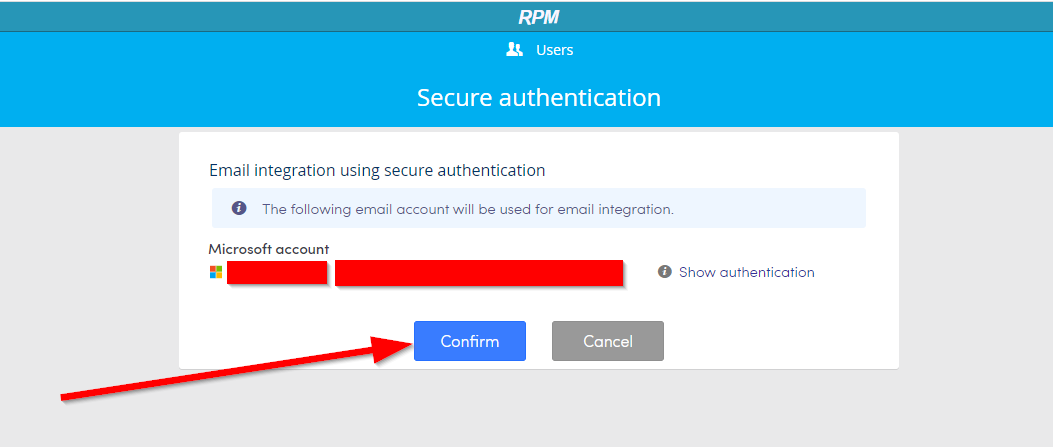
Task: Click the white card area beside Cancel
Action: [x=779, y=341]
